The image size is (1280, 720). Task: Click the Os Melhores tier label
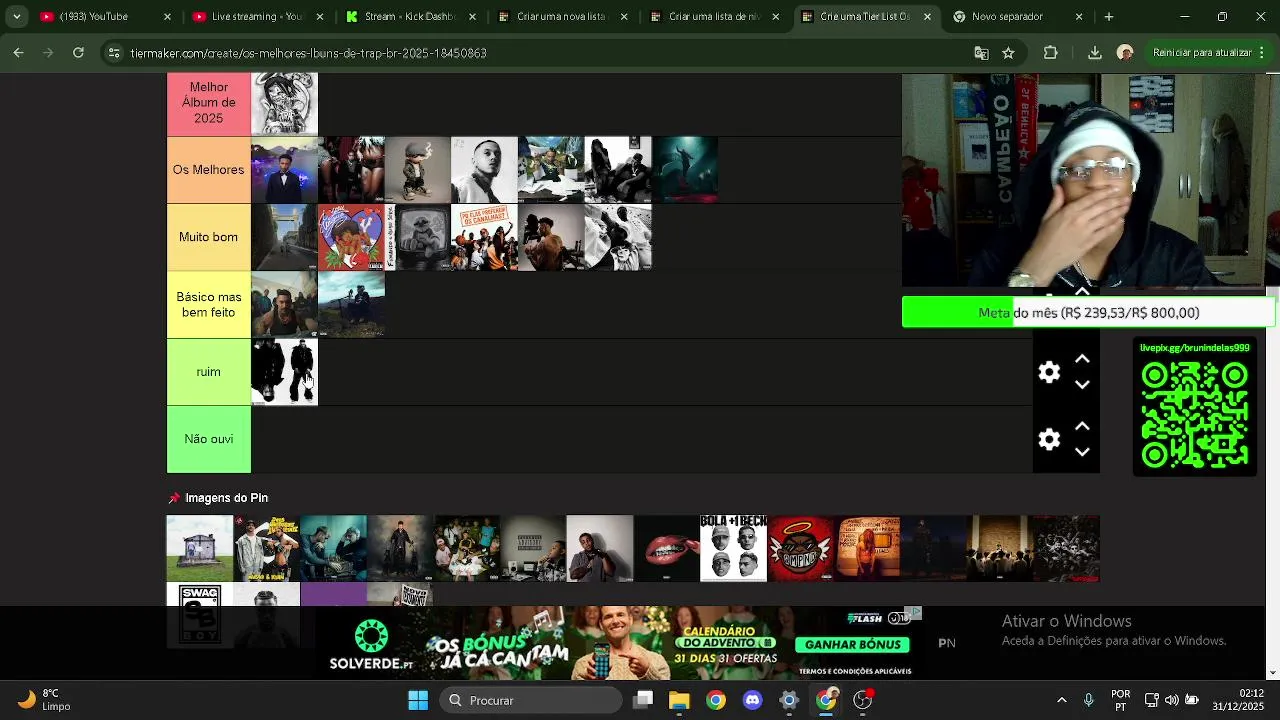(x=208, y=170)
